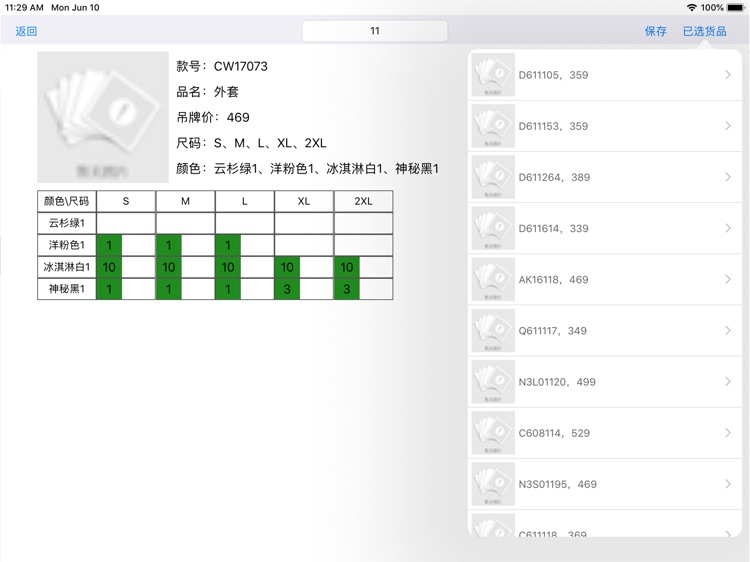Open thumbnail icon for D611614

[493, 228]
